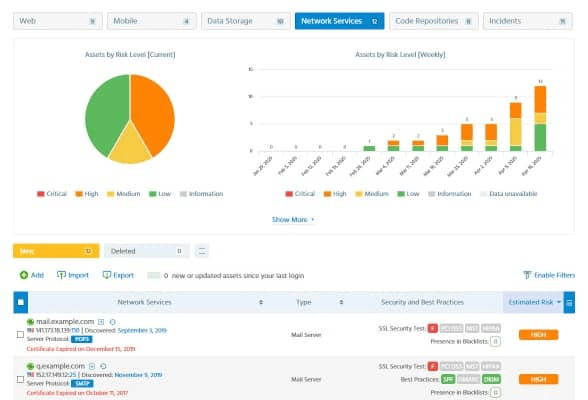Click the refresh icon next to mail.example.com
This screenshot has height=400, width=588.
(112, 322)
